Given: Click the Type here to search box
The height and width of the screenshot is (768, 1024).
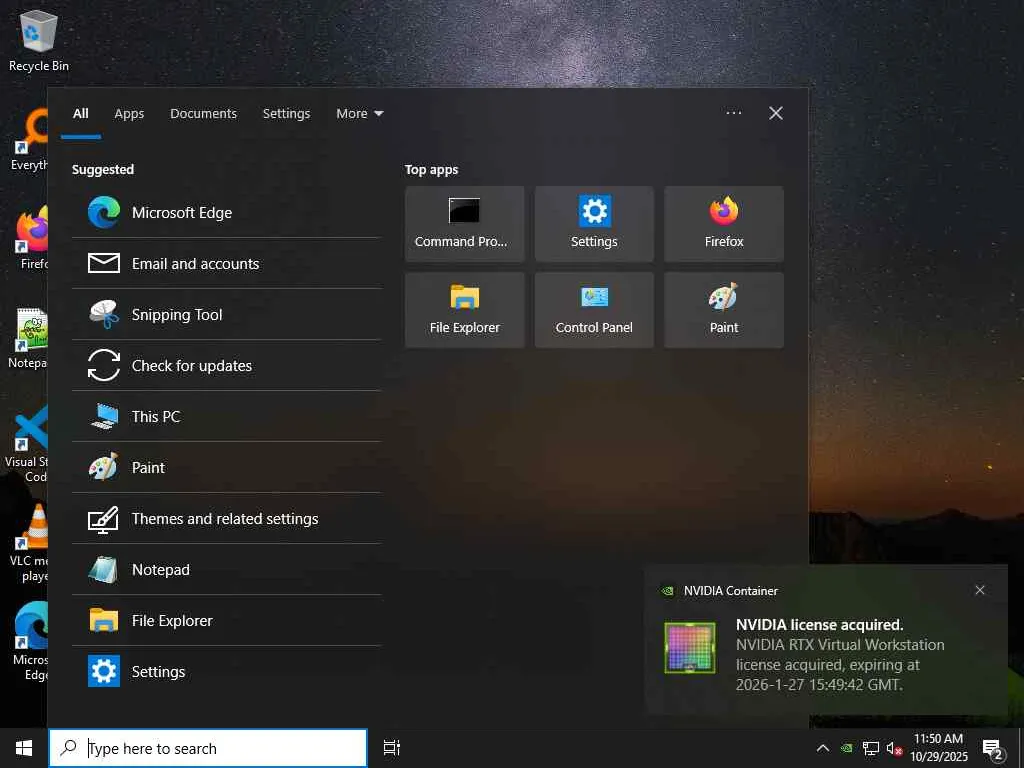Looking at the screenshot, I should [x=208, y=748].
